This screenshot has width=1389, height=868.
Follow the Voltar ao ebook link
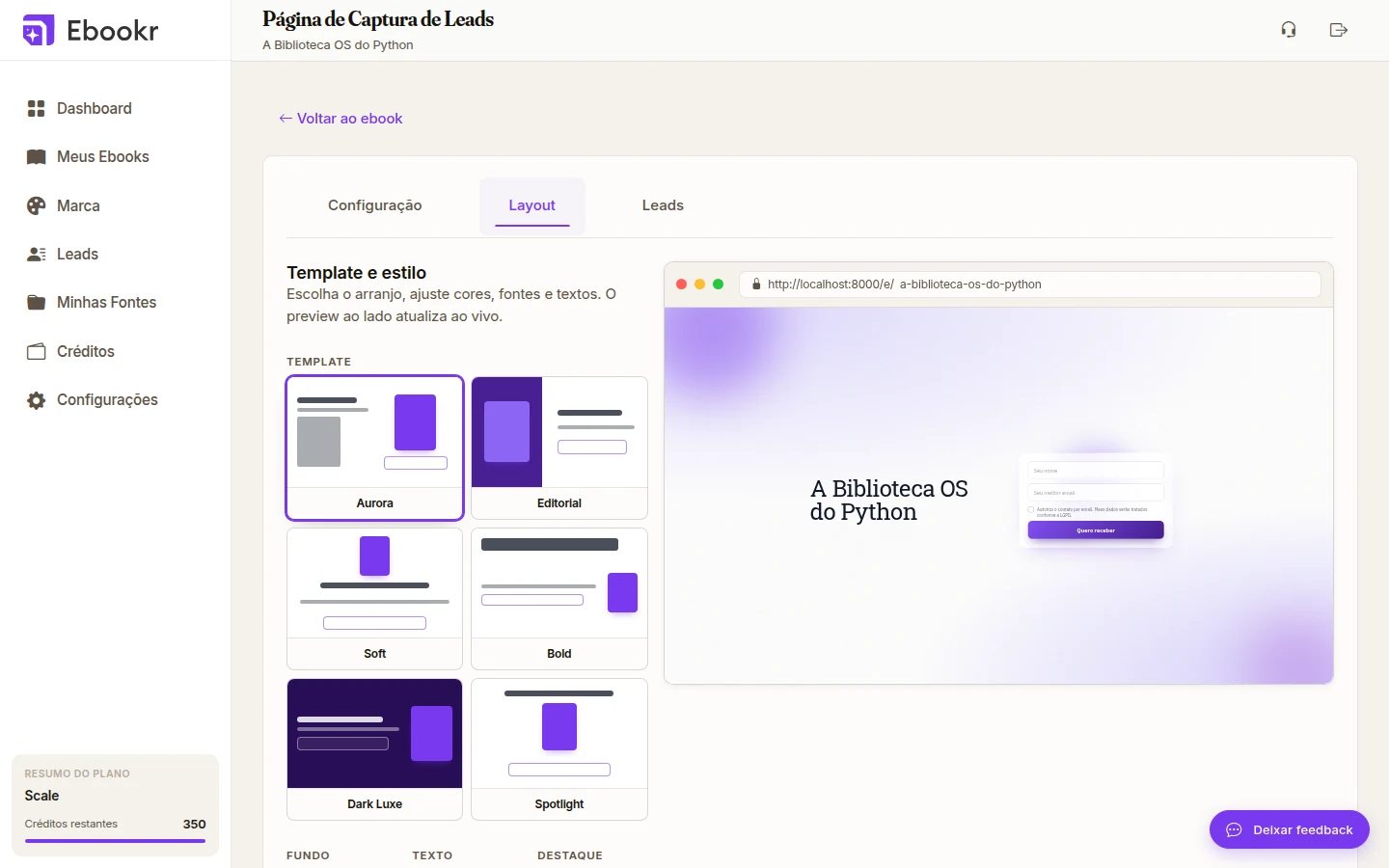(340, 119)
